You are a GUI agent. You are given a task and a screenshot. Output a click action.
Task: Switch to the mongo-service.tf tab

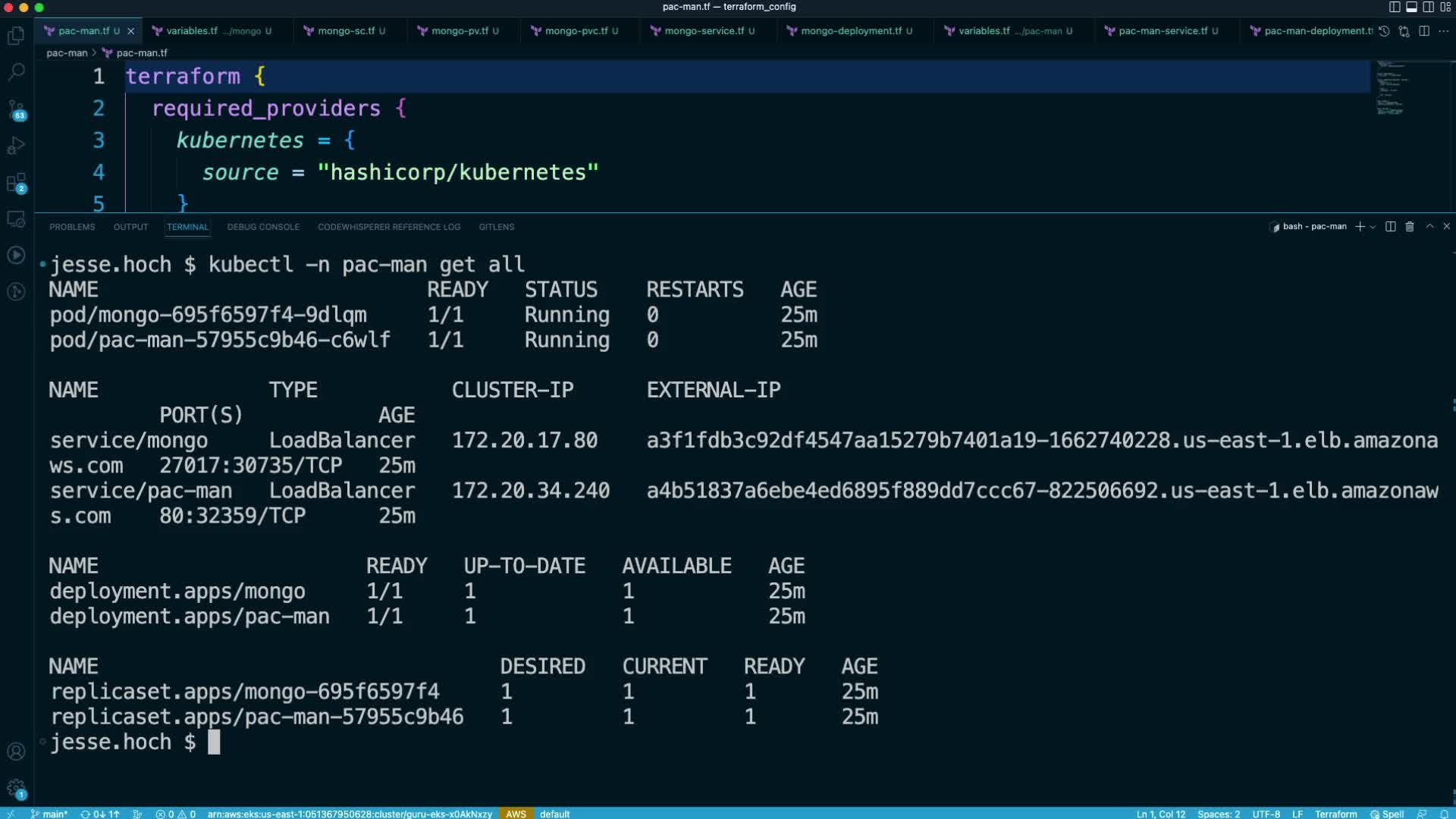pyautogui.click(x=704, y=31)
